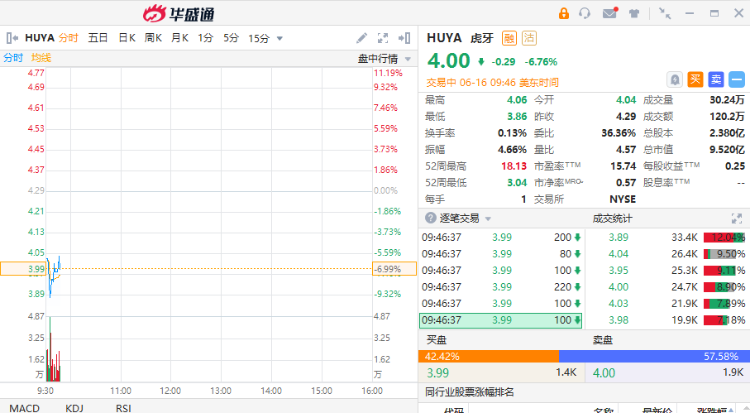Click the orange lock icon
750x413 pixels.
pyautogui.click(x=564, y=13)
